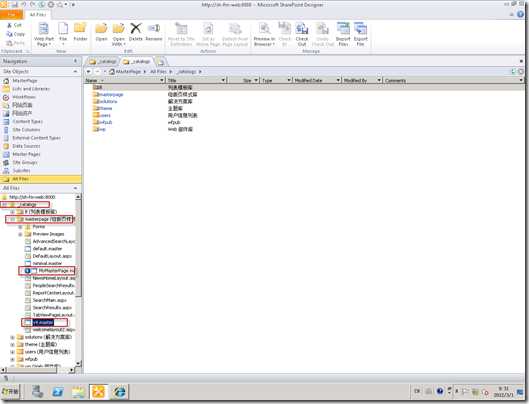
Task: Select SearchMain.aspx in the tree
Action: click(x=49, y=300)
